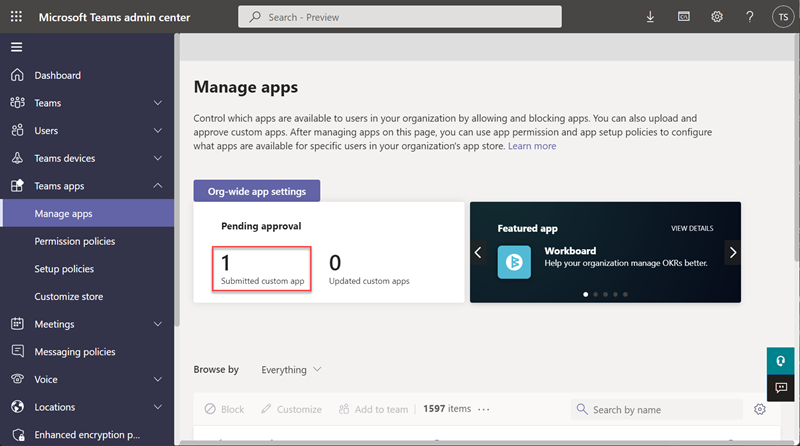Open the app launcher waffle icon

[x=16, y=16]
